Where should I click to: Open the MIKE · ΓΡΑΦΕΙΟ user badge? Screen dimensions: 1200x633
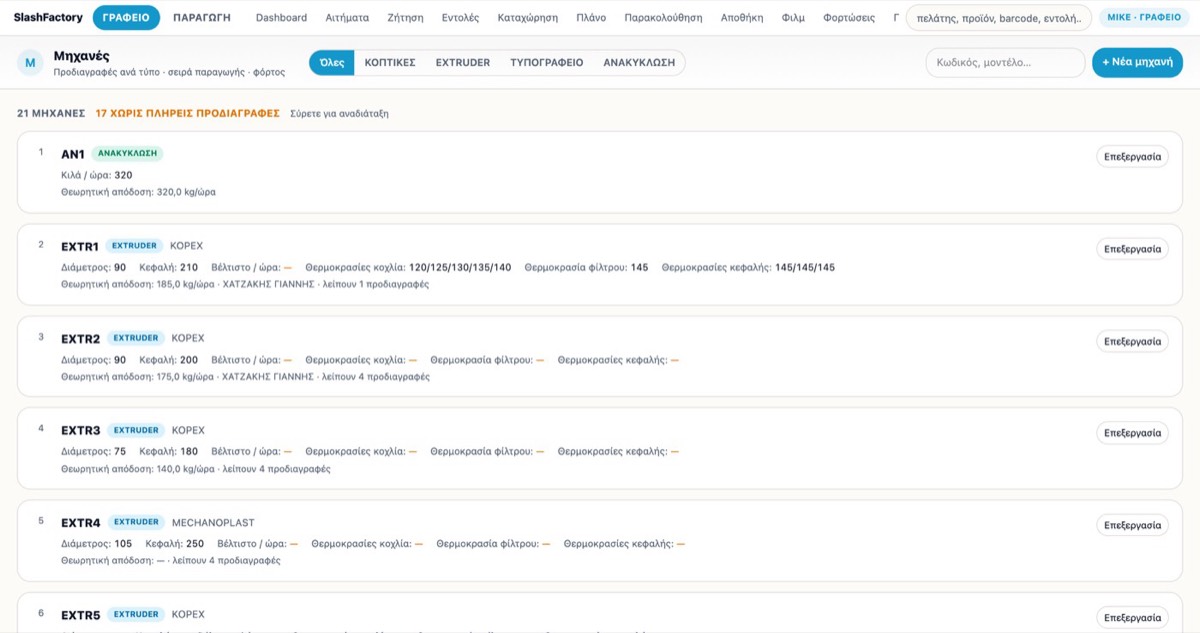[1144, 18]
